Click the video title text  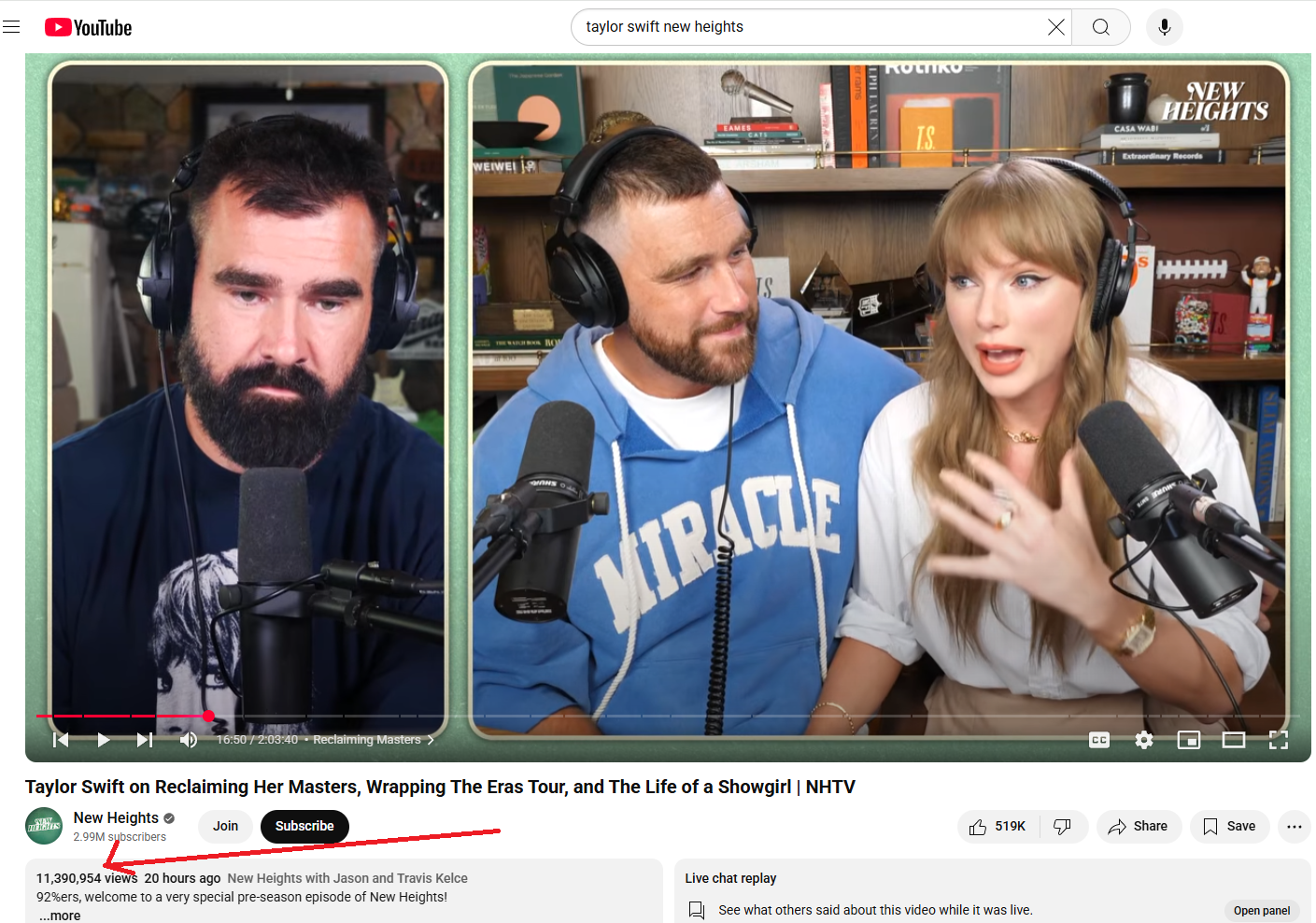point(440,787)
